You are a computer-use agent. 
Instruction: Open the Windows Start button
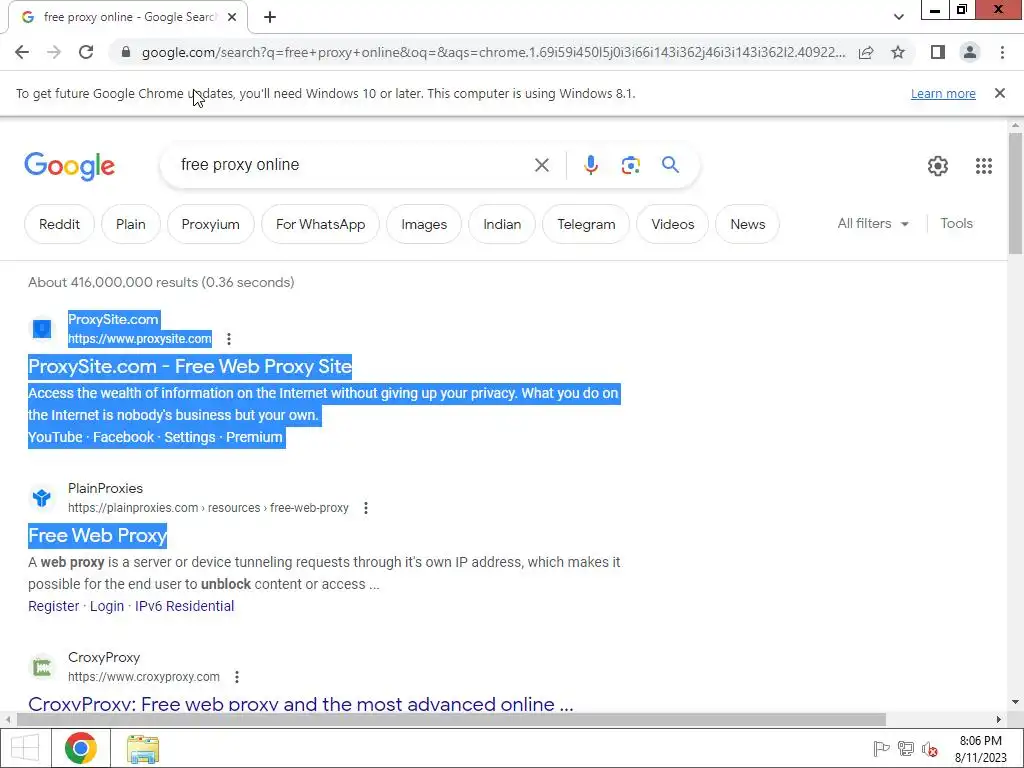(x=25, y=748)
